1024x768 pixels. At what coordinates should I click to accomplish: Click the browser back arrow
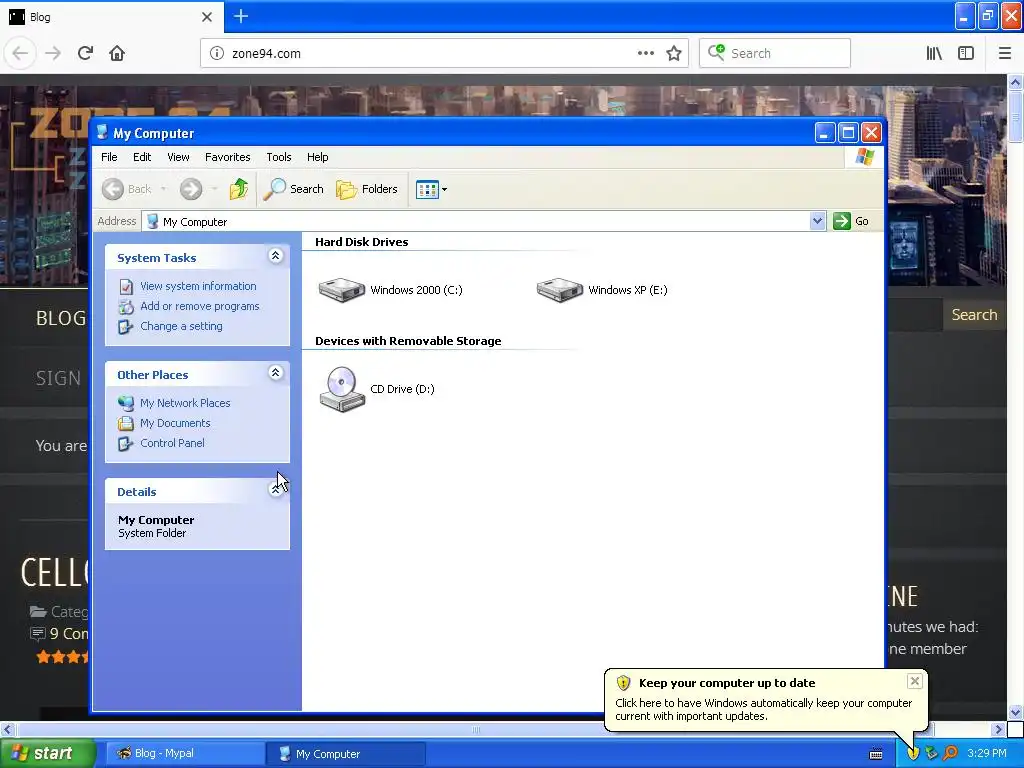[x=20, y=54]
